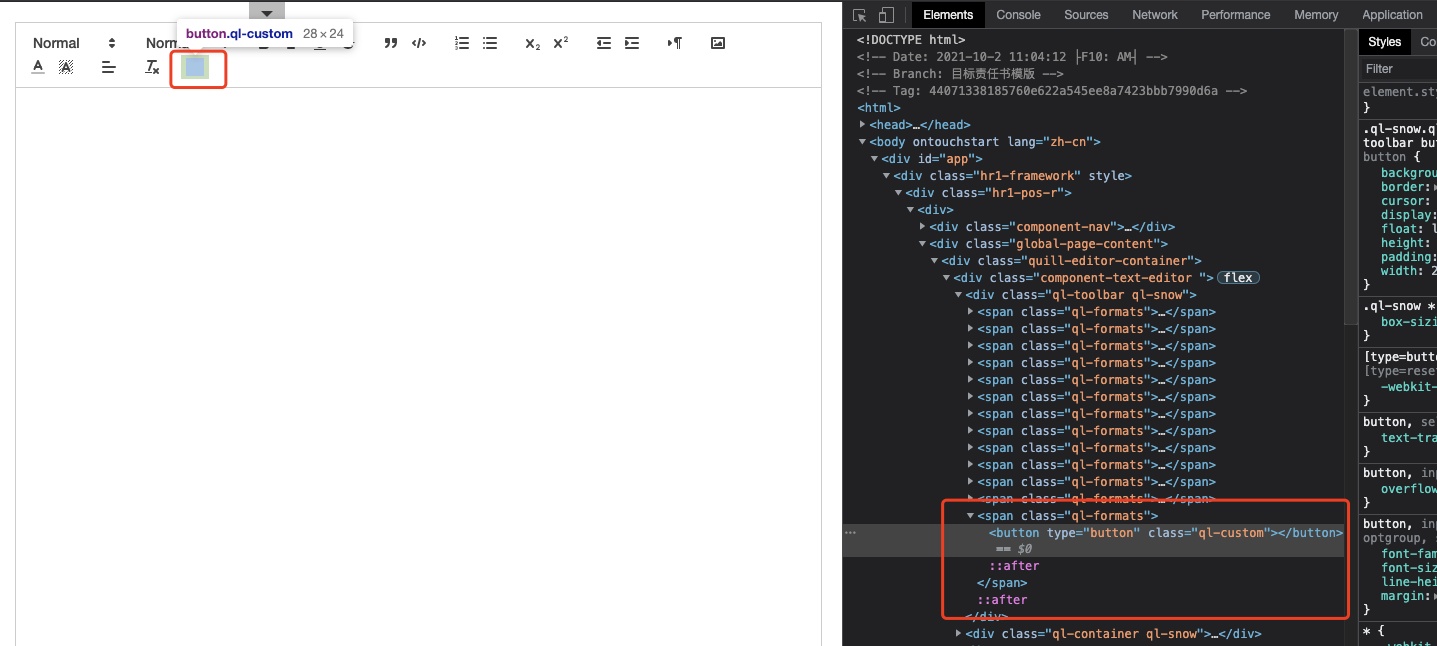
Task: Switch to the Elements tab
Action: point(948,15)
